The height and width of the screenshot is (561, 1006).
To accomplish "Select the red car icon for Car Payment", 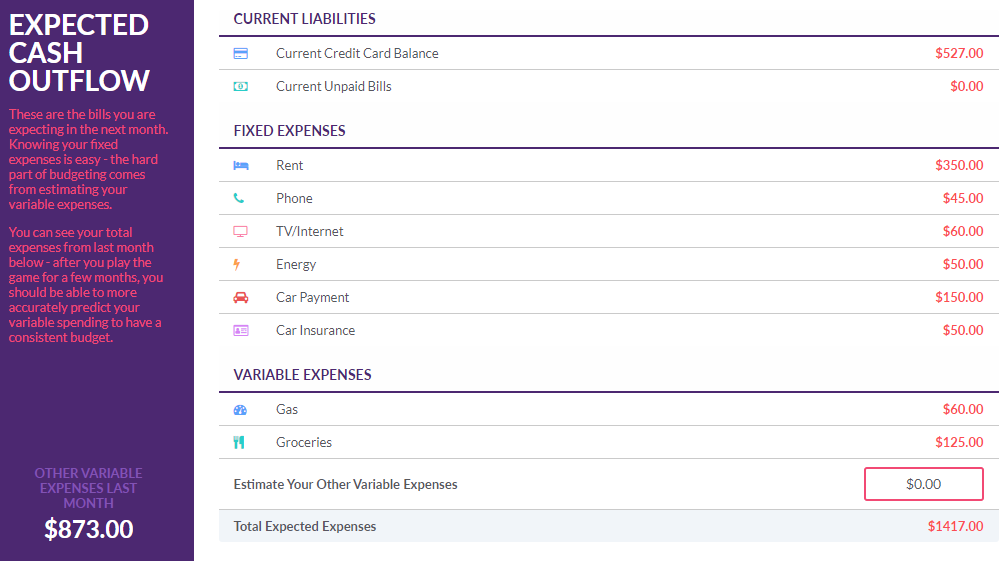I will [x=241, y=297].
